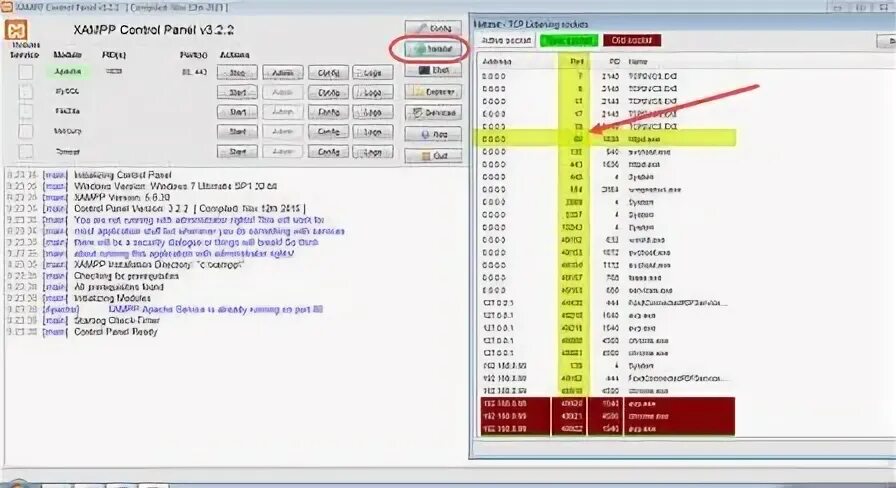The image size is (896, 488).
Task: Toggle the Apache service checkbox
Action: click(x=26, y=72)
